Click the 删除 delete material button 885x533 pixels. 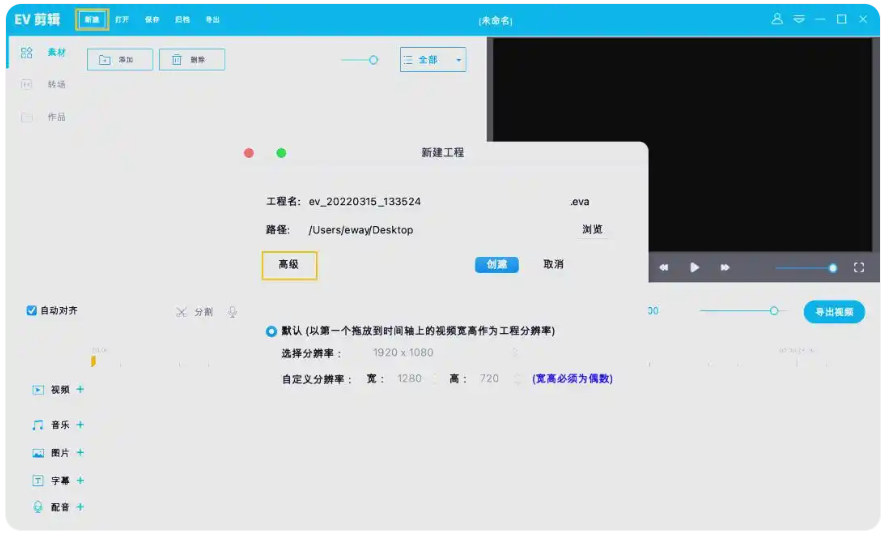(192, 59)
